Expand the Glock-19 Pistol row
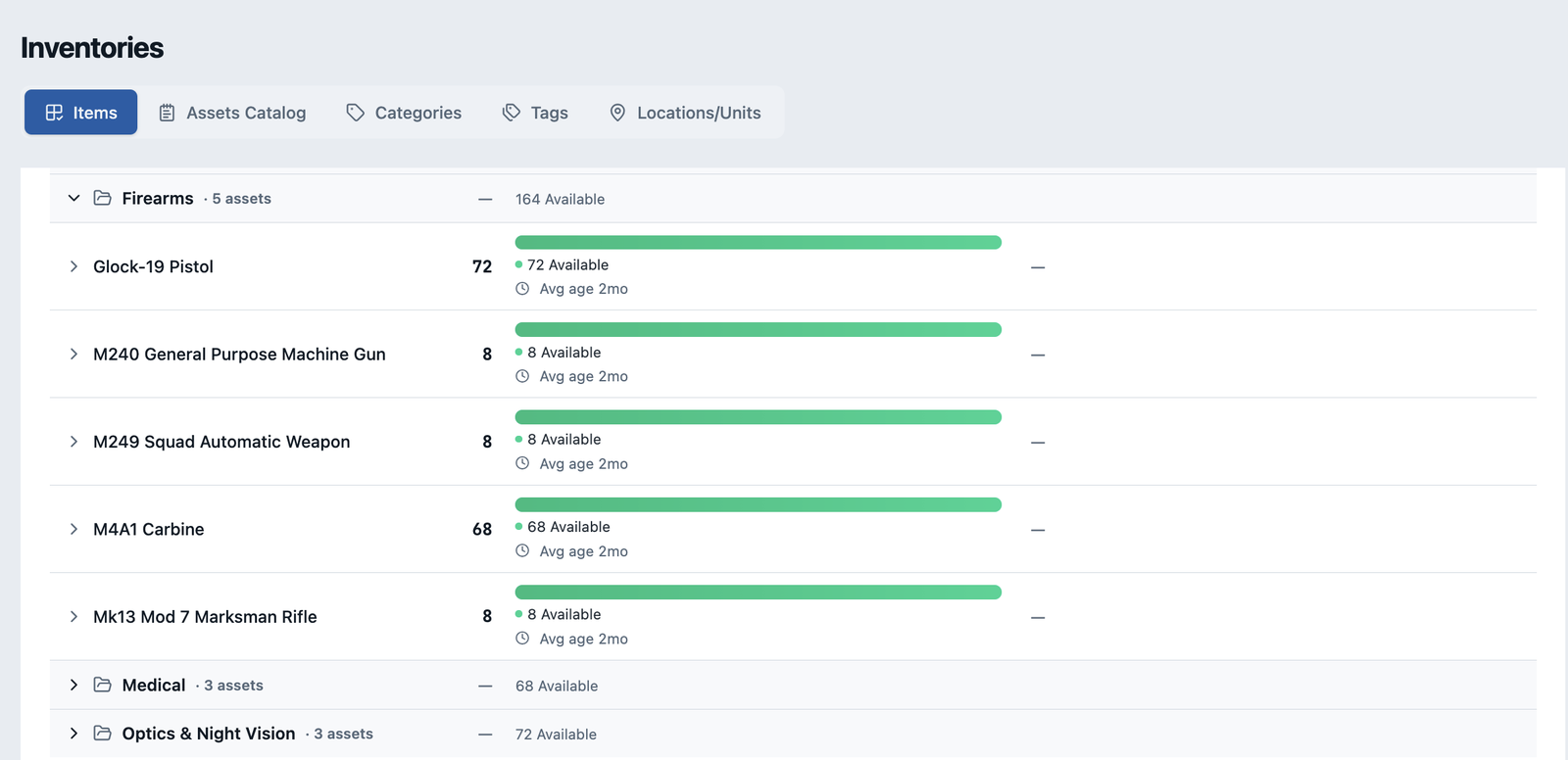The height and width of the screenshot is (760, 1568). pyautogui.click(x=73, y=266)
